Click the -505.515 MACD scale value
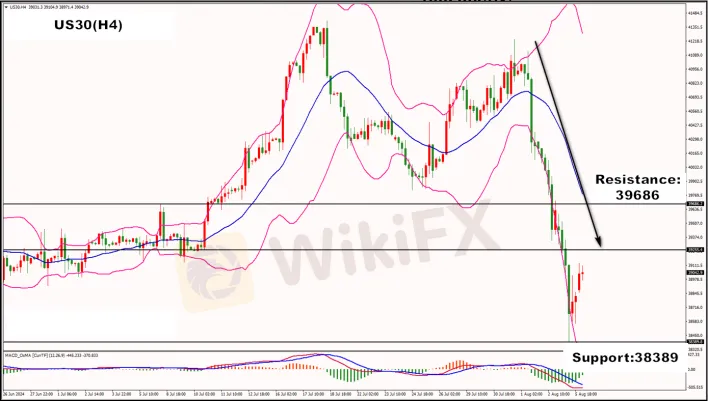The height and width of the screenshot is (402, 709). click(x=694, y=387)
